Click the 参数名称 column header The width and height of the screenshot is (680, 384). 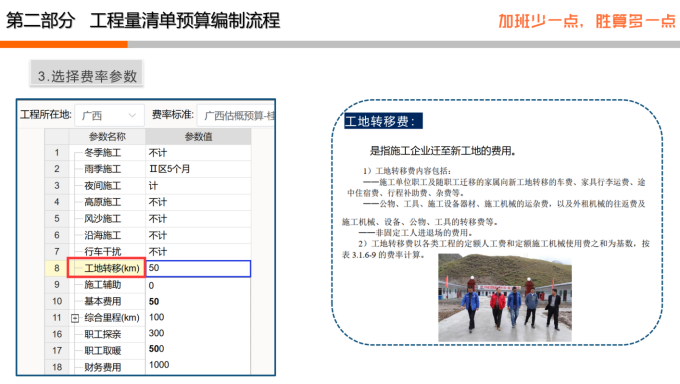coord(107,137)
